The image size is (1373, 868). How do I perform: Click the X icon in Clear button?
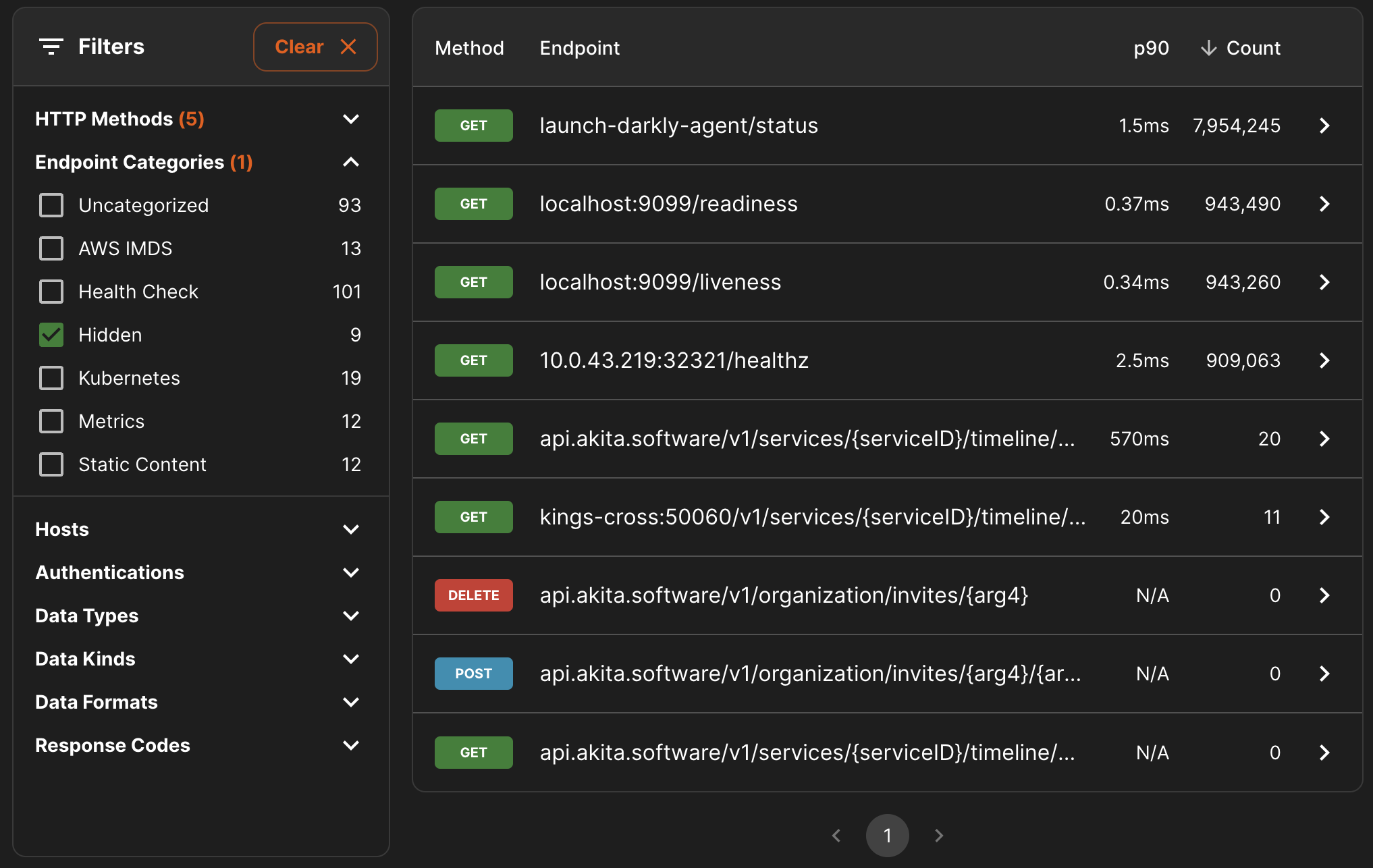pos(348,47)
